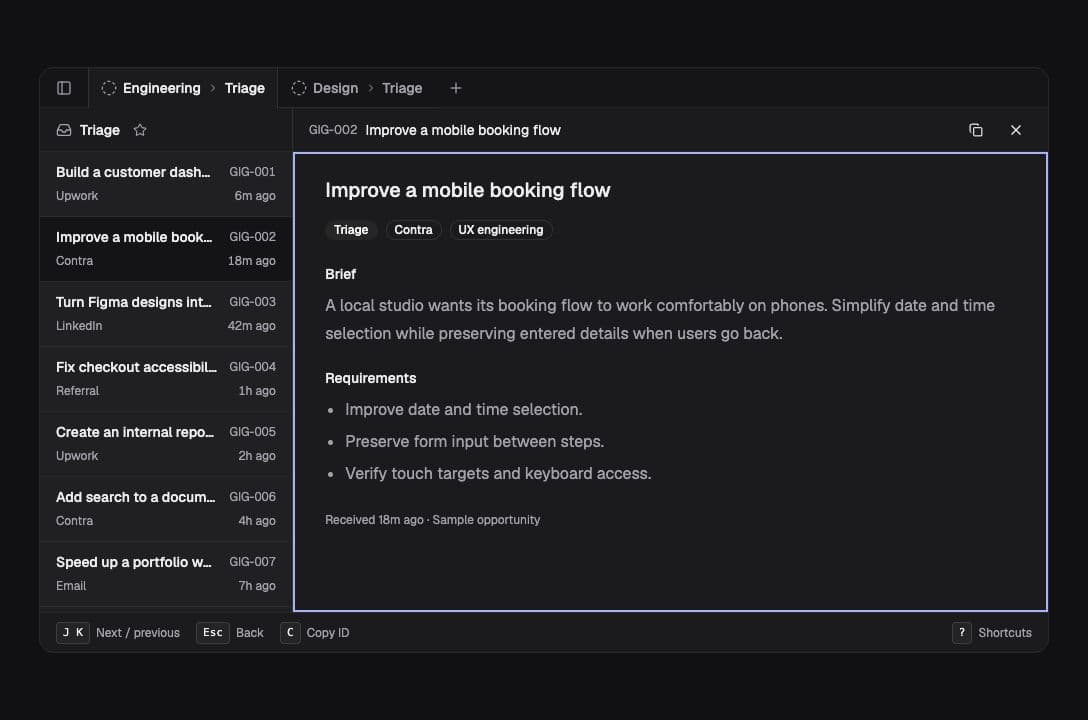Click 'Received 18m ago · Sample opportunity' text
Viewport: 1088px width, 720px height.
(x=433, y=520)
